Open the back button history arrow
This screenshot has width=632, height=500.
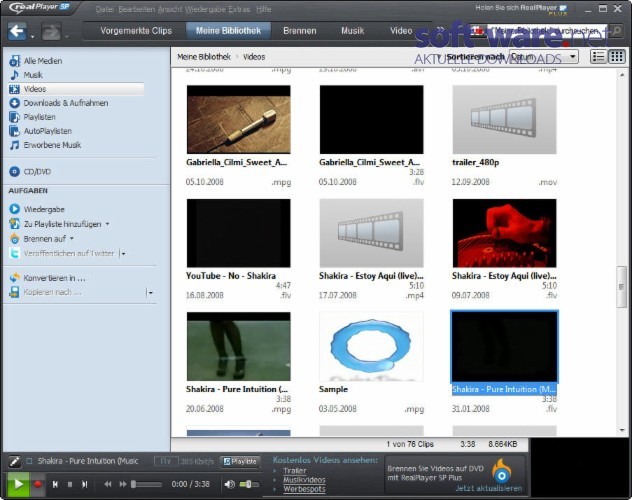pos(33,37)
